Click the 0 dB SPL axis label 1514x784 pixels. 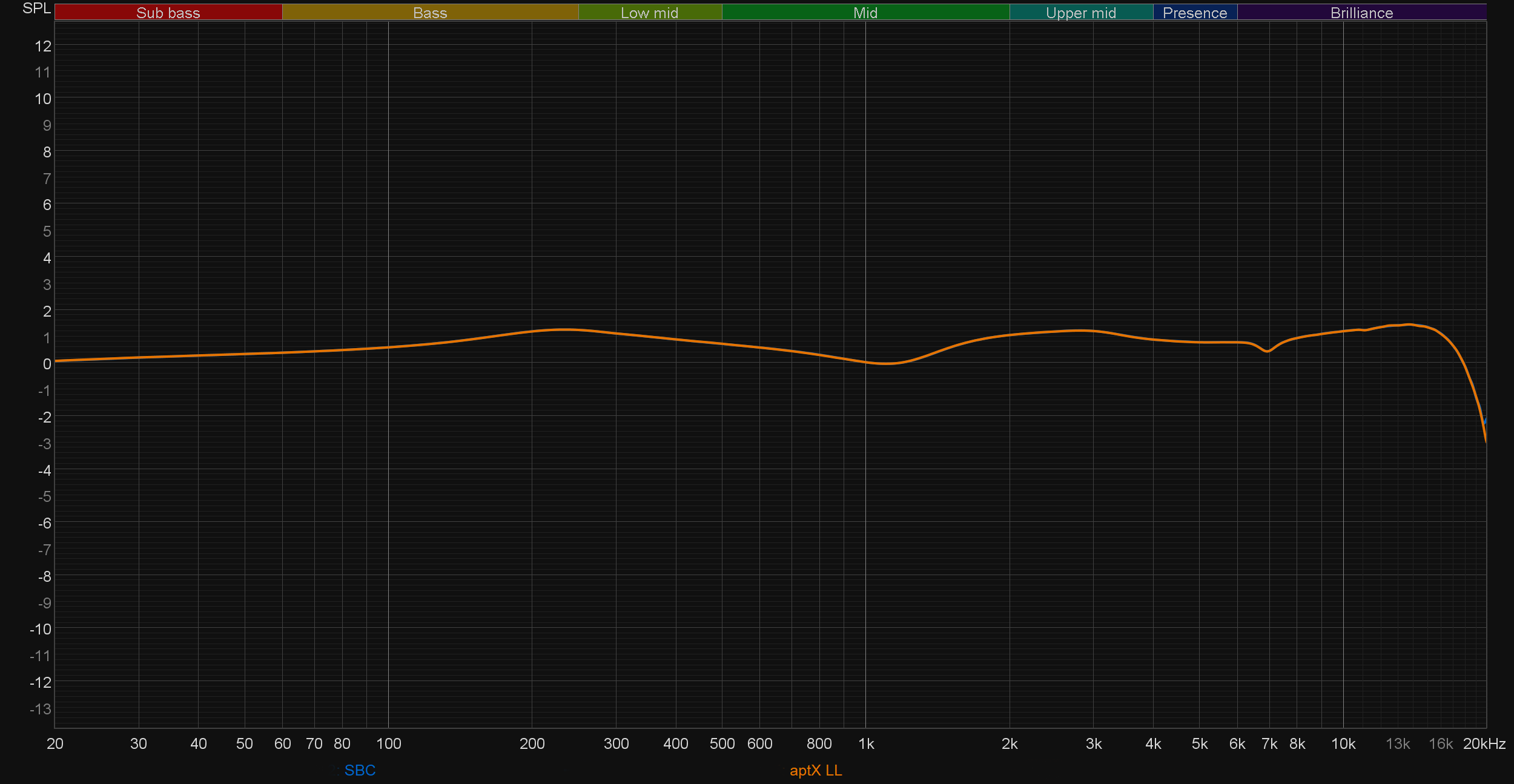pos(47,364)
